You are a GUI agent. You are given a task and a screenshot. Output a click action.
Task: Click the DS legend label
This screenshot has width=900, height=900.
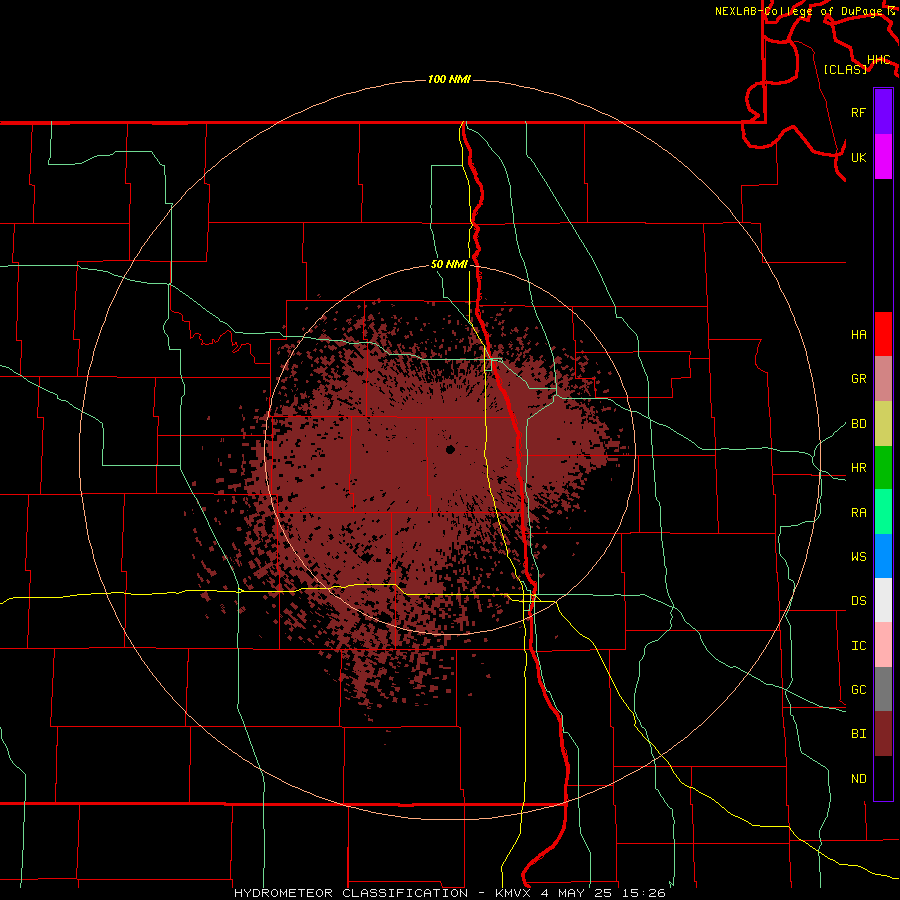858,601
